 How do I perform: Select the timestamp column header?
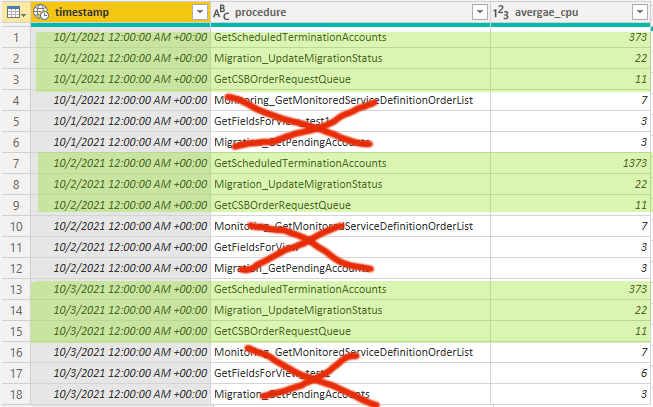121,12
